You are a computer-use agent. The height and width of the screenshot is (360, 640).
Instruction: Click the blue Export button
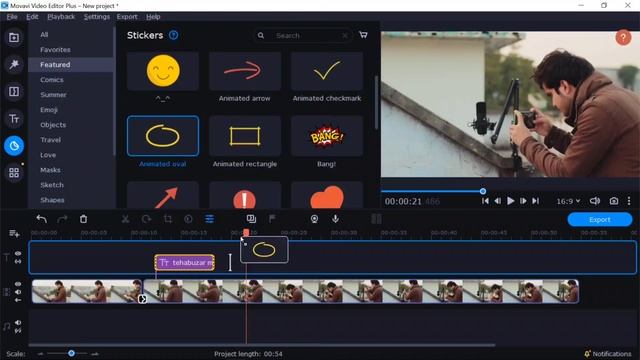point(600,220)
